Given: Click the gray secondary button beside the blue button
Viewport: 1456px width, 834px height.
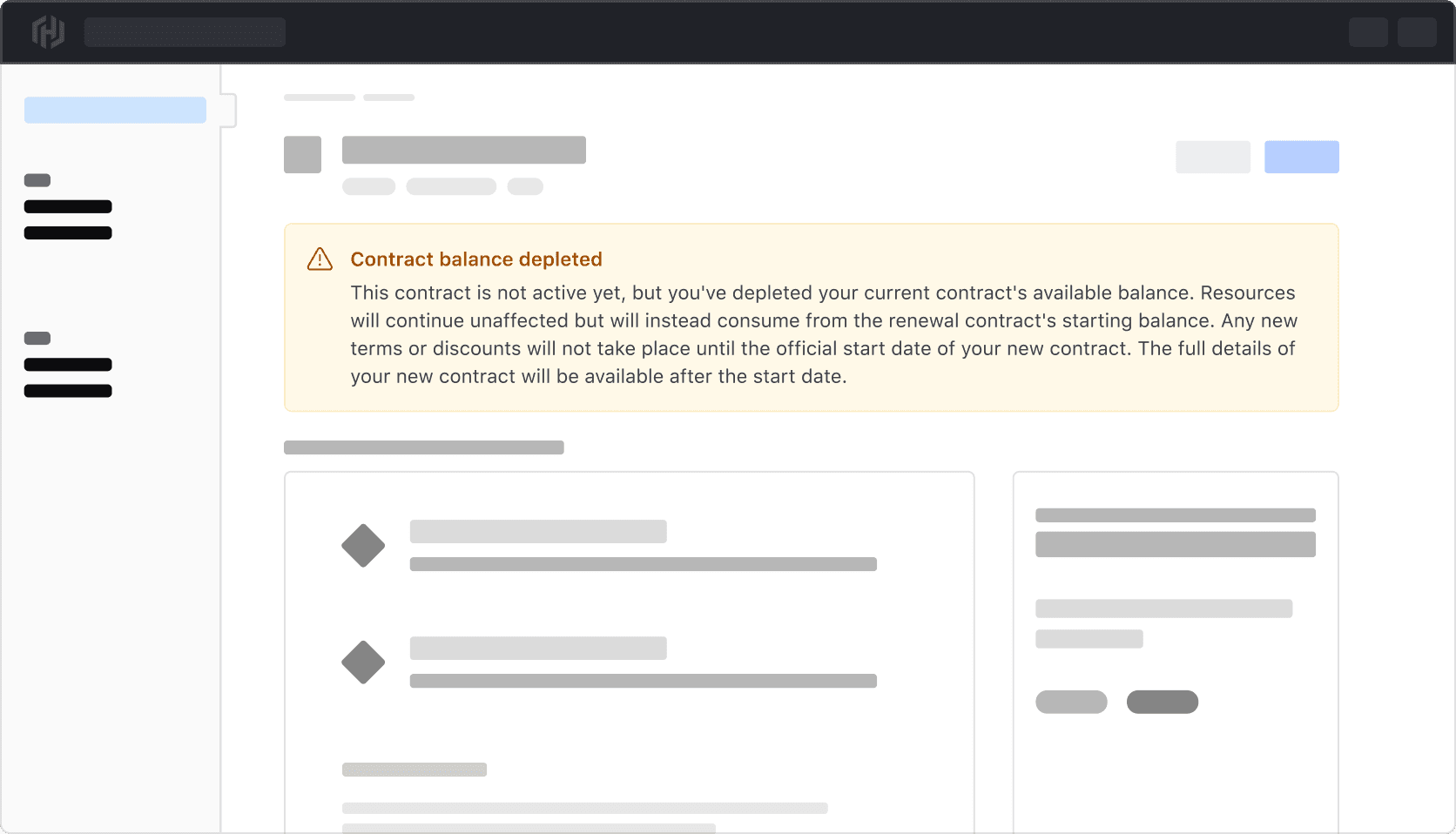Looking at the screenshot, I should [x=1213, y=157].
